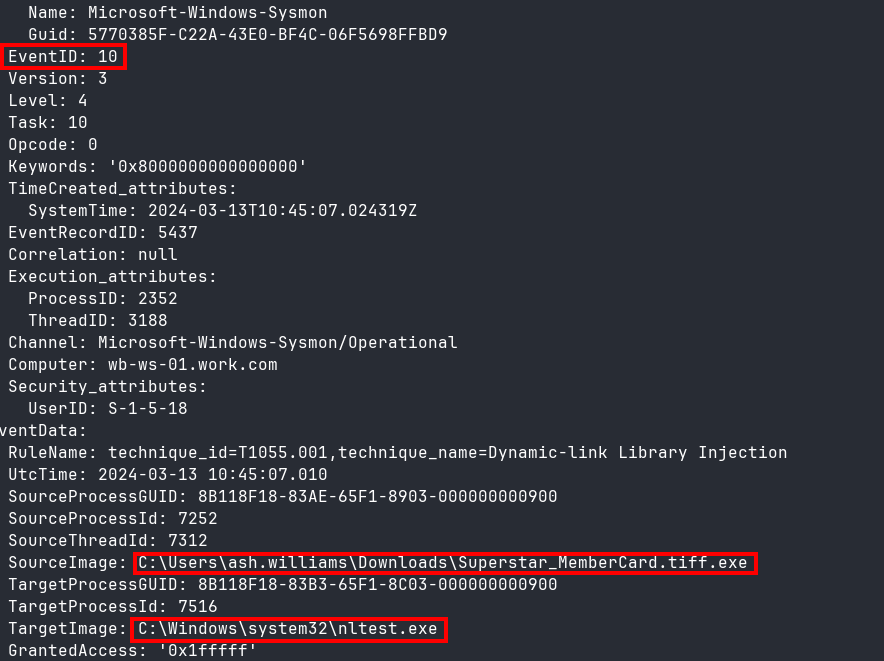
Task: Click the SourceProcessGUID value
Action: [x=377, y=496]
